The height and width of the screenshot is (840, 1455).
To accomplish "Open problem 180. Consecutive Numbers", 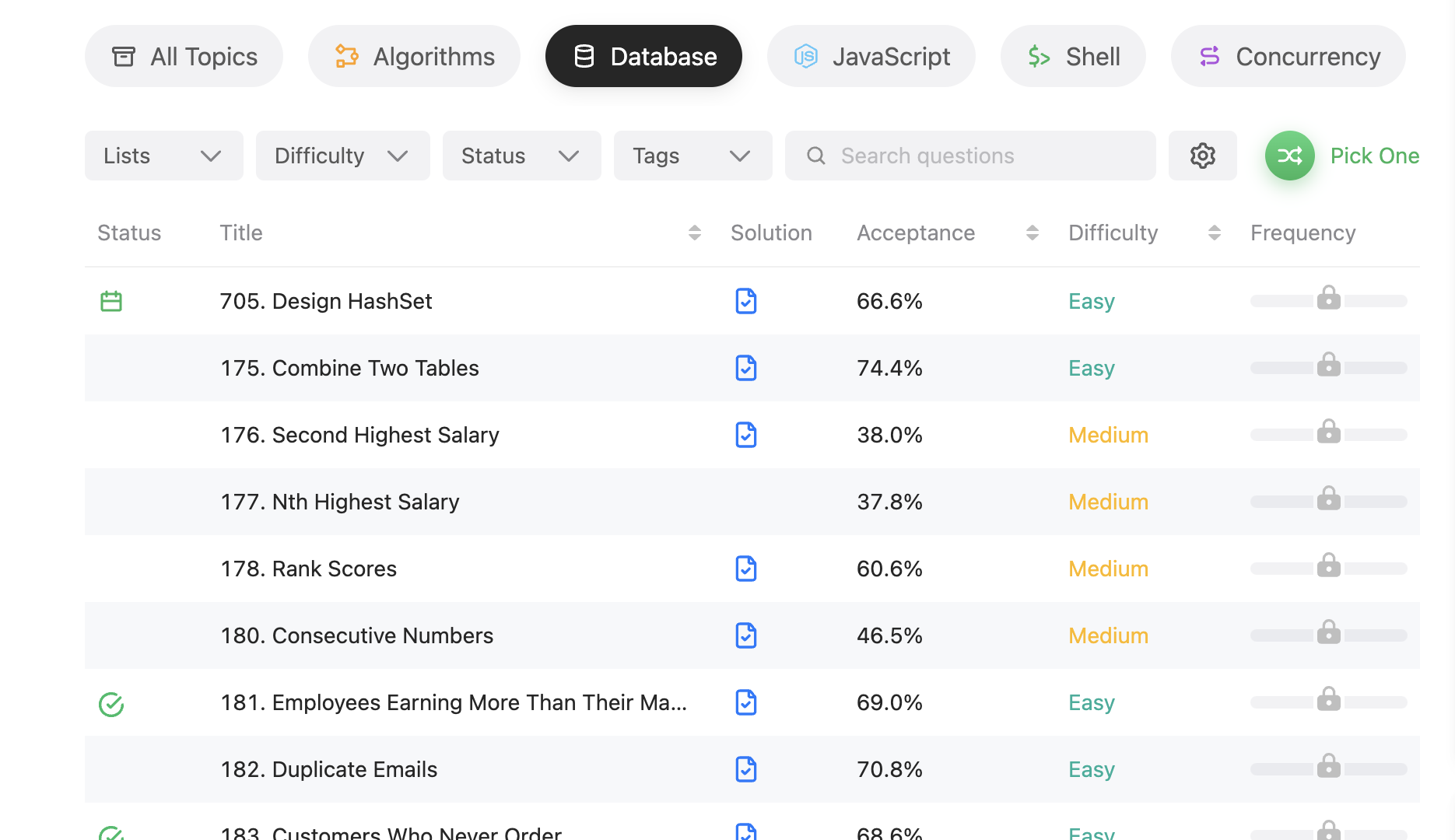I will coord(356,635).
